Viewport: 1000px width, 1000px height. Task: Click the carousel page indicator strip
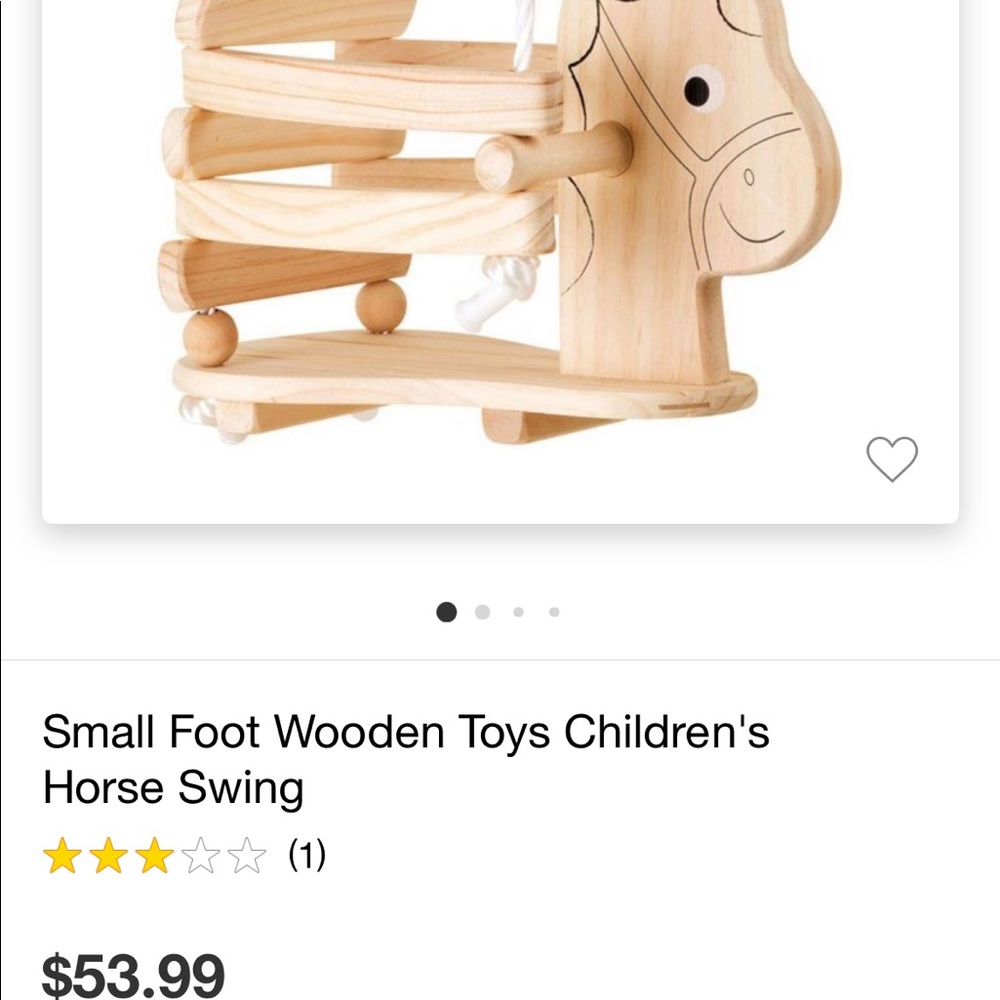point(500,612)
